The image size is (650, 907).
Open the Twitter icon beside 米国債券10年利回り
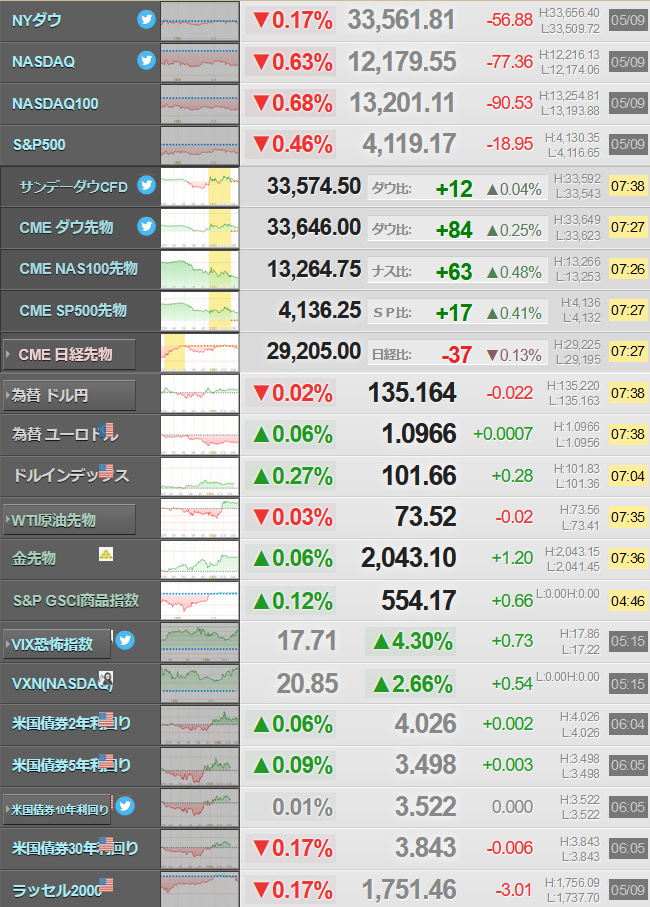125,806
